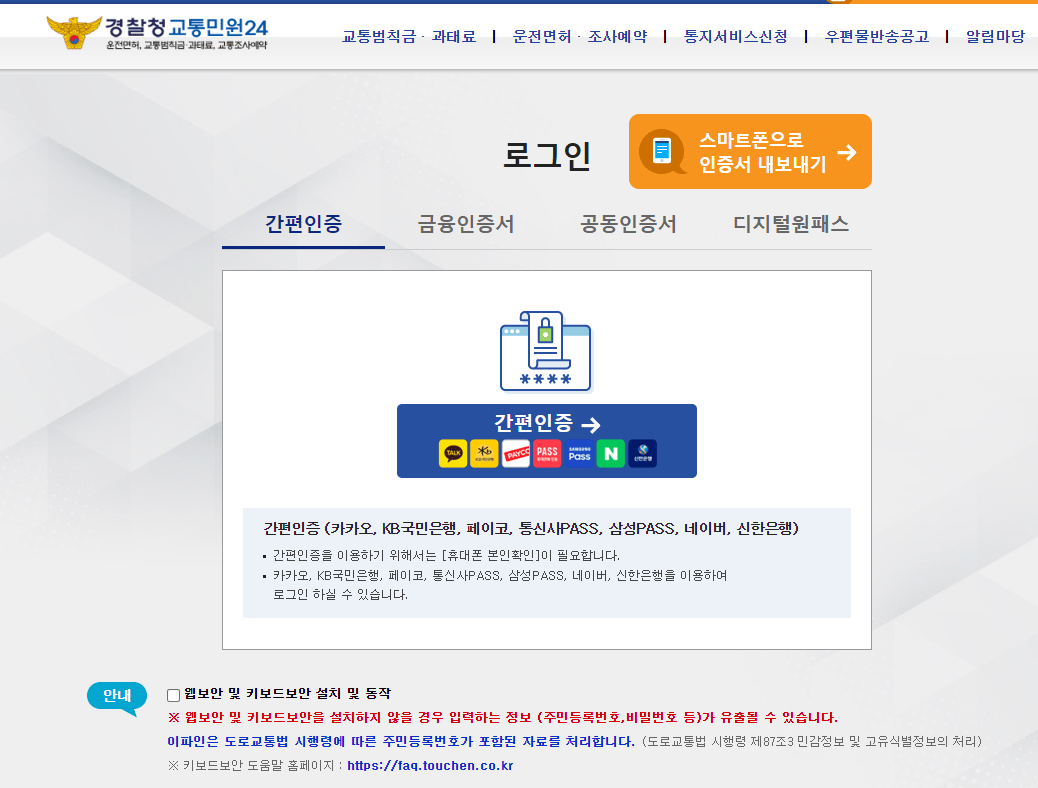
Task: Click the 로그인 하실 수 있습니다 line
Action: tap(340, 595)
